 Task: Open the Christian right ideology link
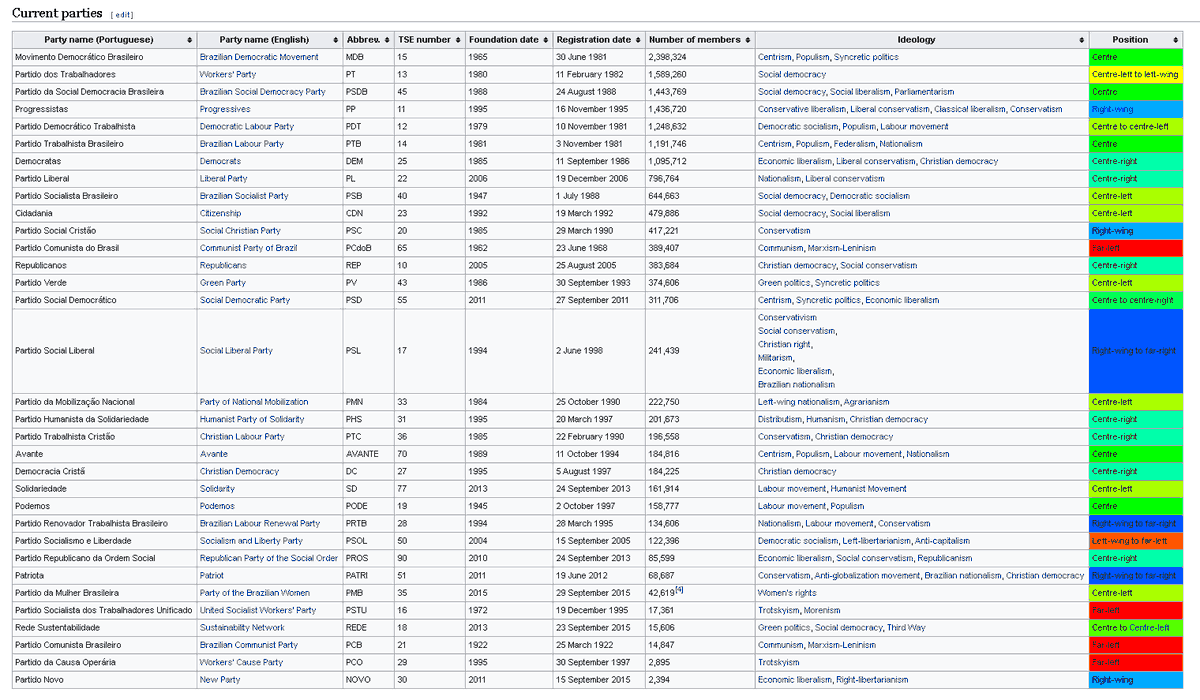(785, 344)
